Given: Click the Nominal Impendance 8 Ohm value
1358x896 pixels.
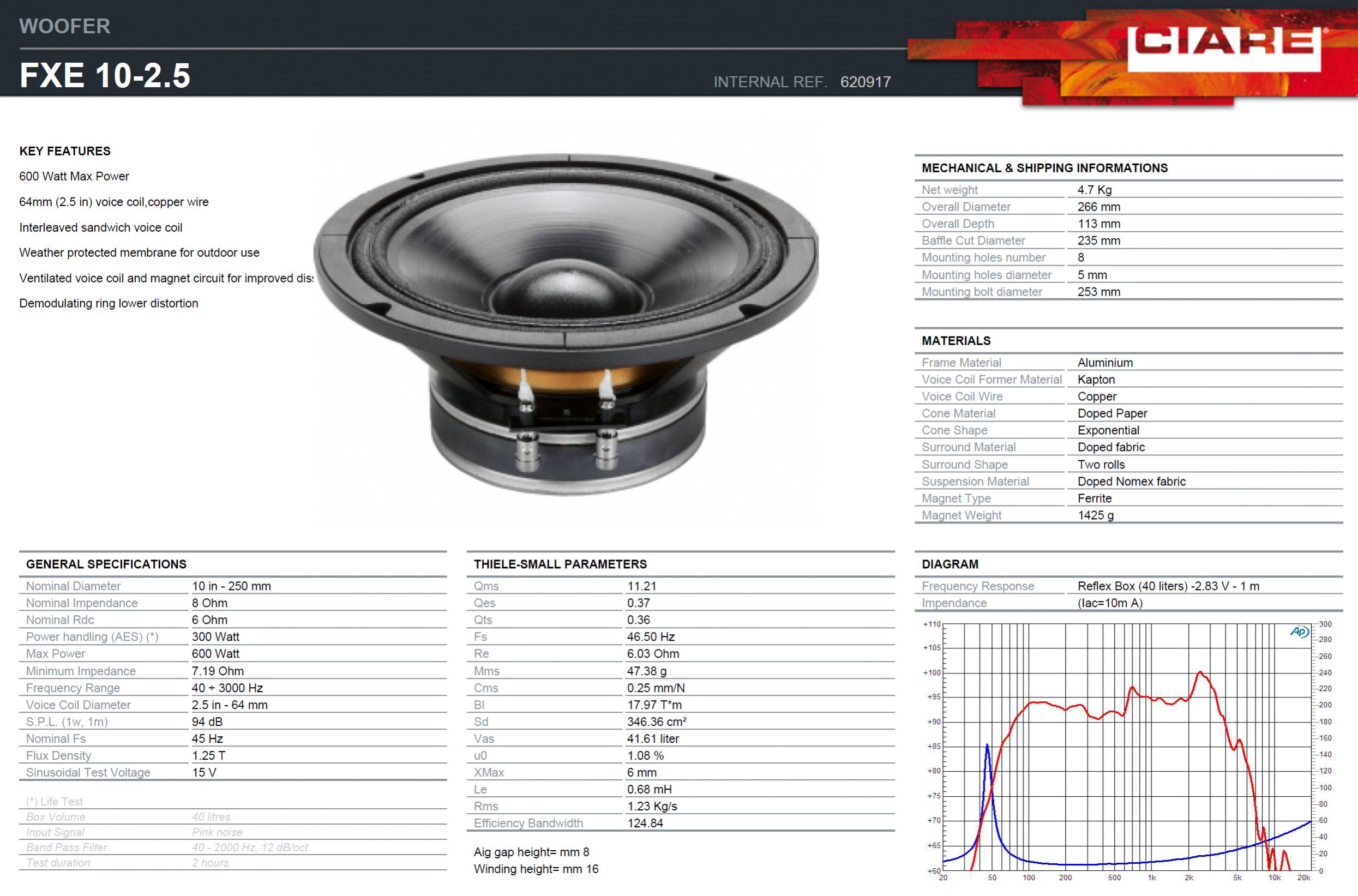Looking at the screenshot, I should (209, 603).
